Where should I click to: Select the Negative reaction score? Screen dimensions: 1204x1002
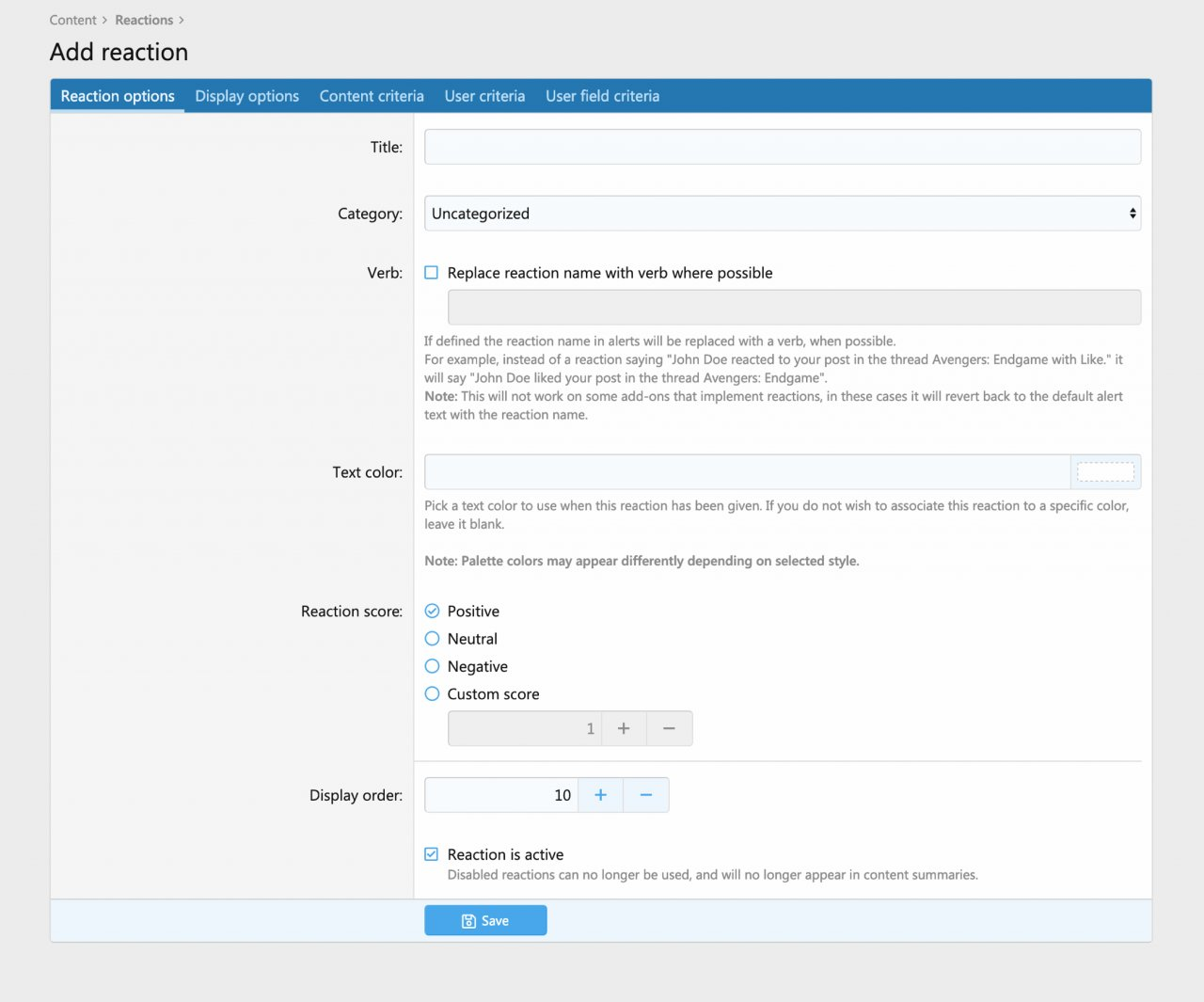pyautogui.click(x=433, y=666)
